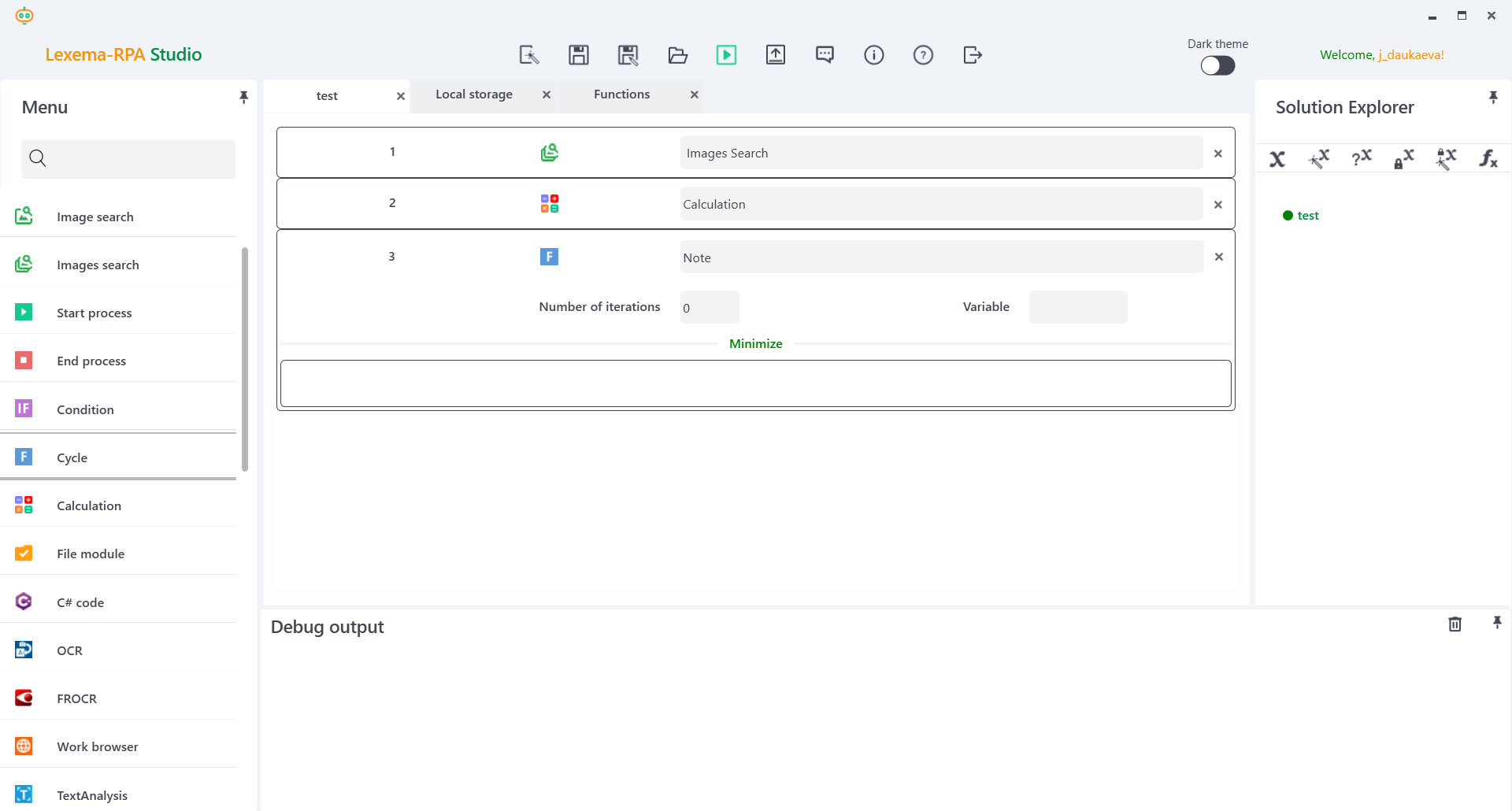Select test in Solution Explorer
This screenshot has width=1512, height=811.
click(1308, 216)
